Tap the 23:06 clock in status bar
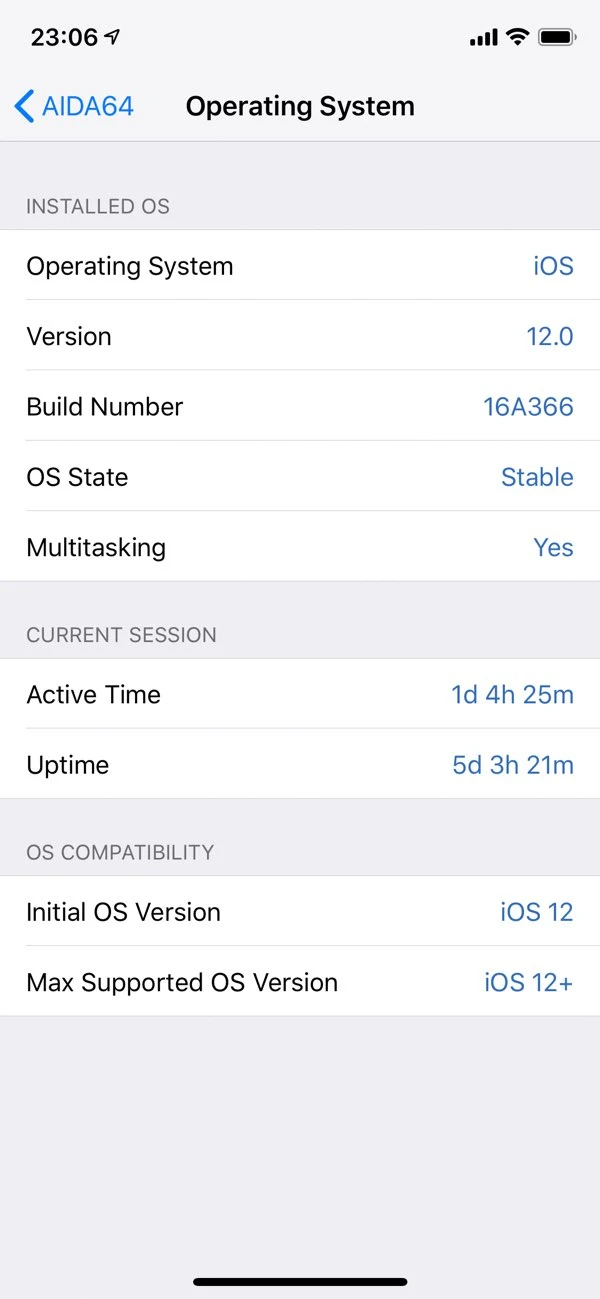 [64, 38]
